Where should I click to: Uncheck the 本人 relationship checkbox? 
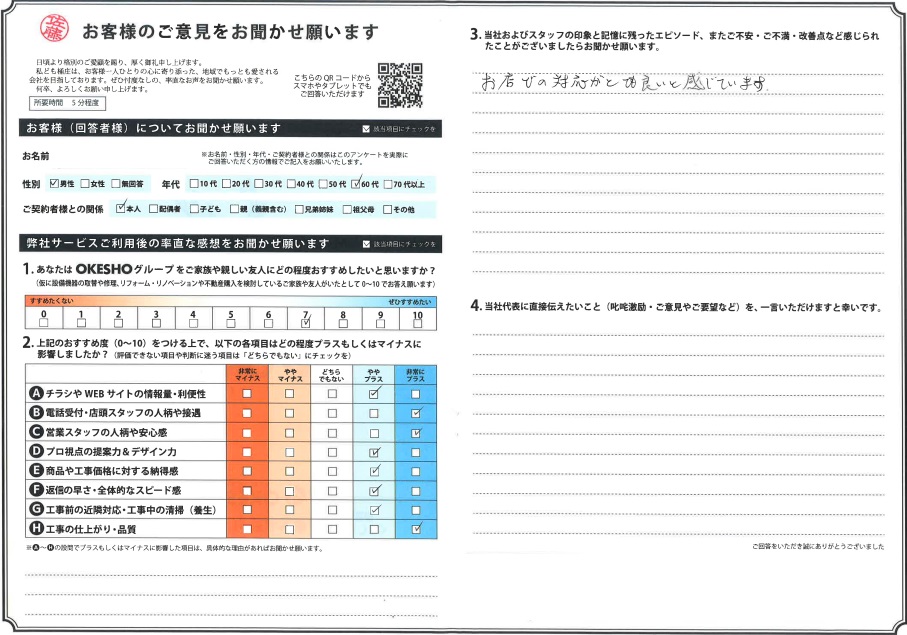[x=121, y=209]
